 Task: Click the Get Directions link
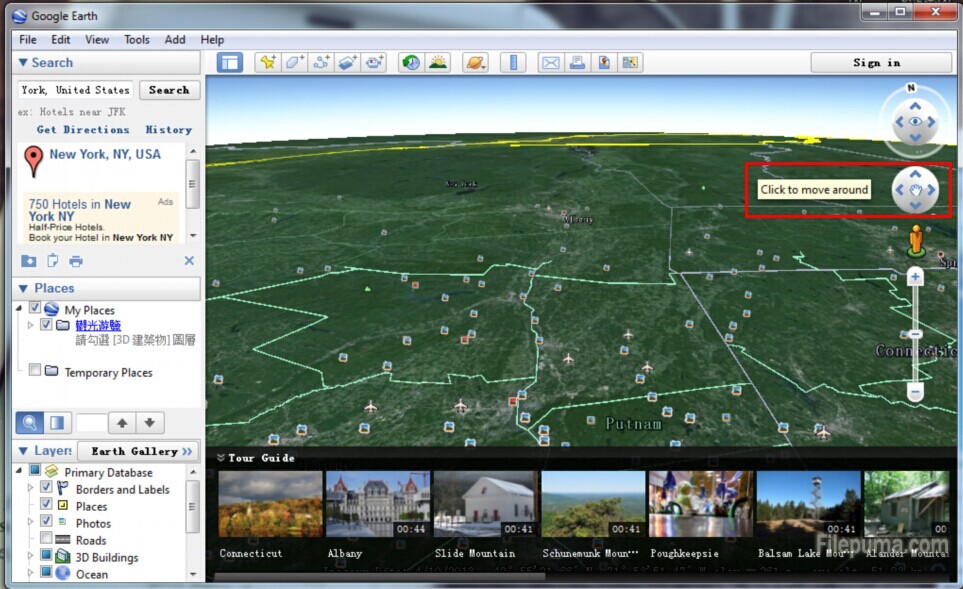83,130
